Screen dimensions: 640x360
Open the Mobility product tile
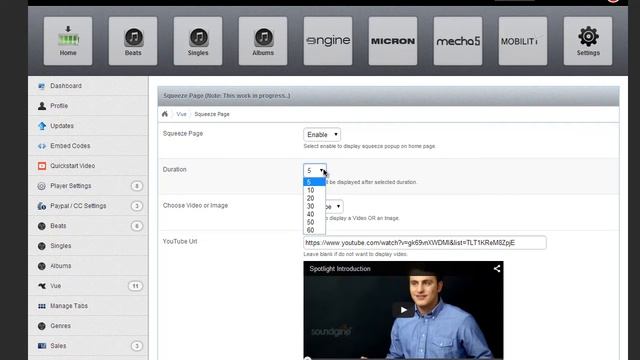(523, 41)
